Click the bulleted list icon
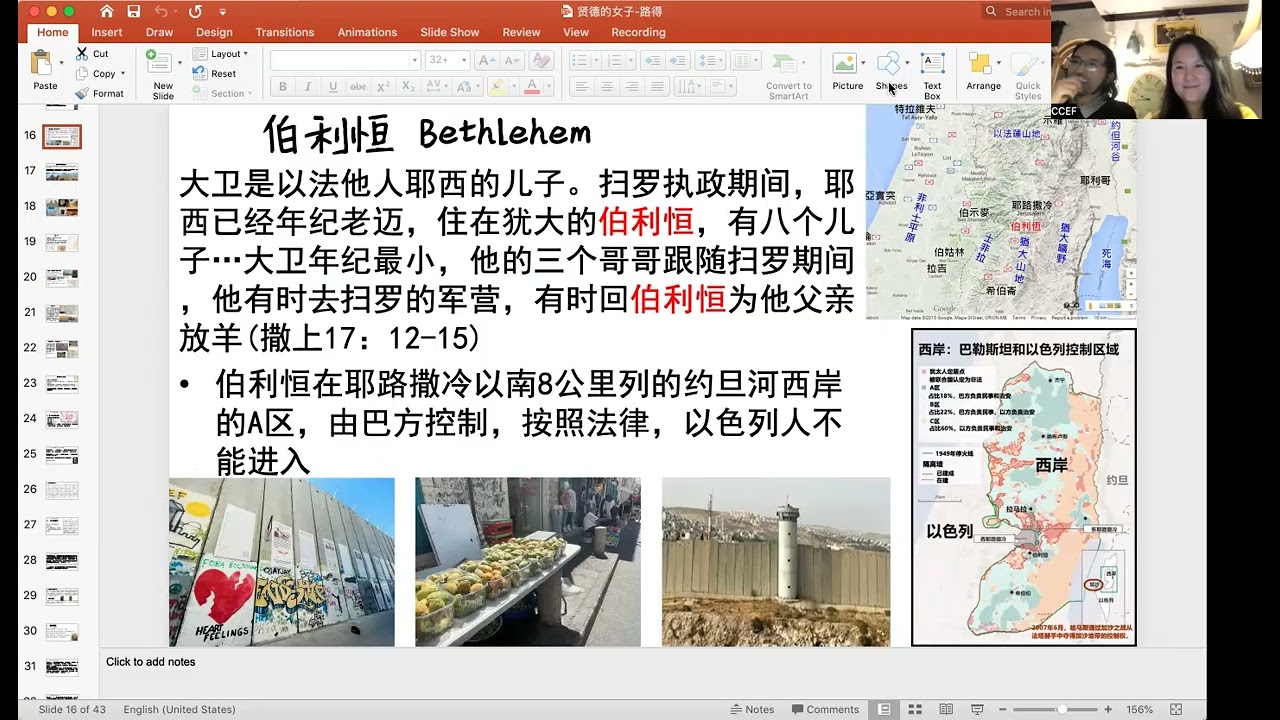 pyautogui.click(x=579, y=60)
